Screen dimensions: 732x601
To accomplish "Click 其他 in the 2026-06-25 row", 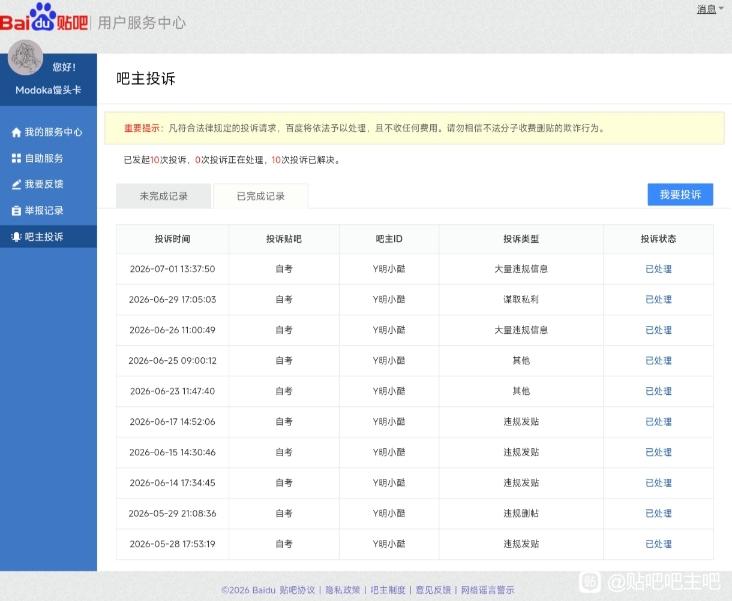I will 521,361.
